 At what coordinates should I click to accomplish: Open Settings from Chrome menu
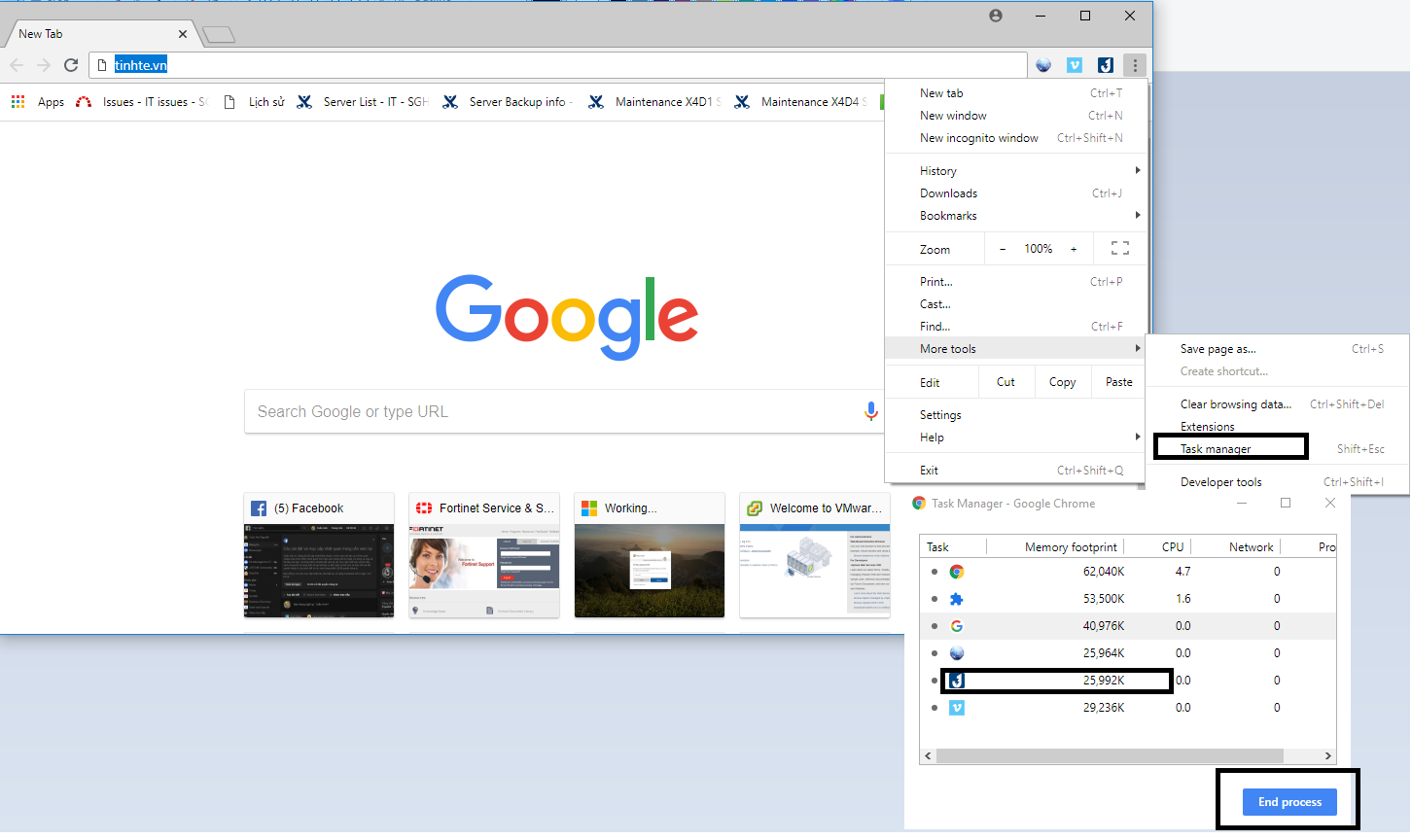[x=1016, y=414]
